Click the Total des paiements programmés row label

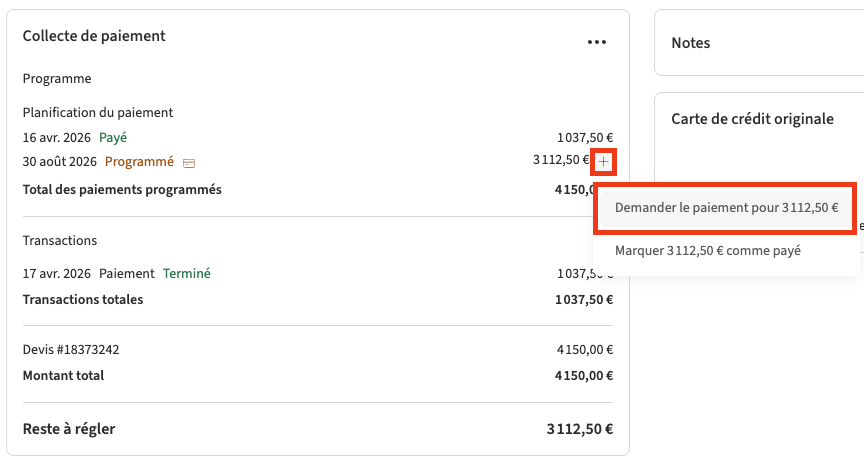tap(122, 189)
